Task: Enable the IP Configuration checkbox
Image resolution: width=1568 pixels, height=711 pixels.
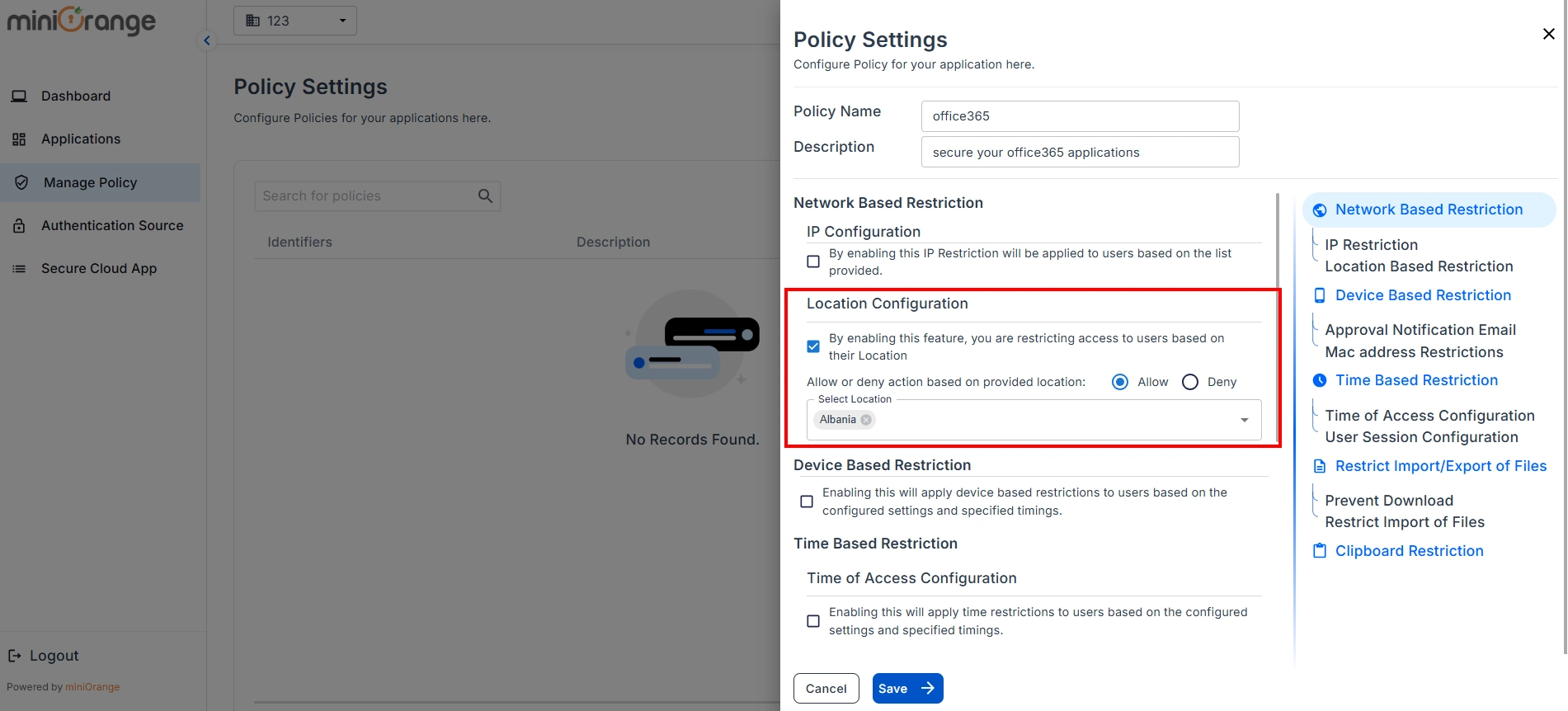Action: click(x=813, y=261)
